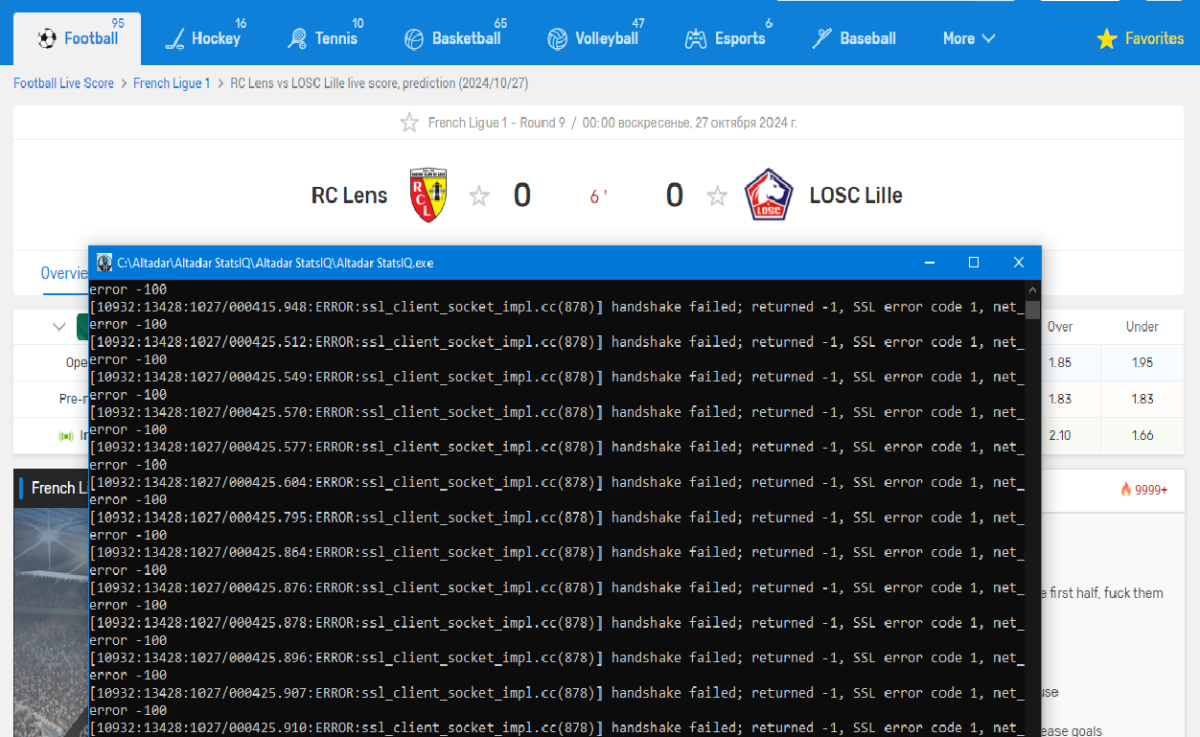This screenshot has height=737, width=1200.
Task: Click the 9999+ hot flame counter
Action: pyautogui.click(x=1143, y=490)
